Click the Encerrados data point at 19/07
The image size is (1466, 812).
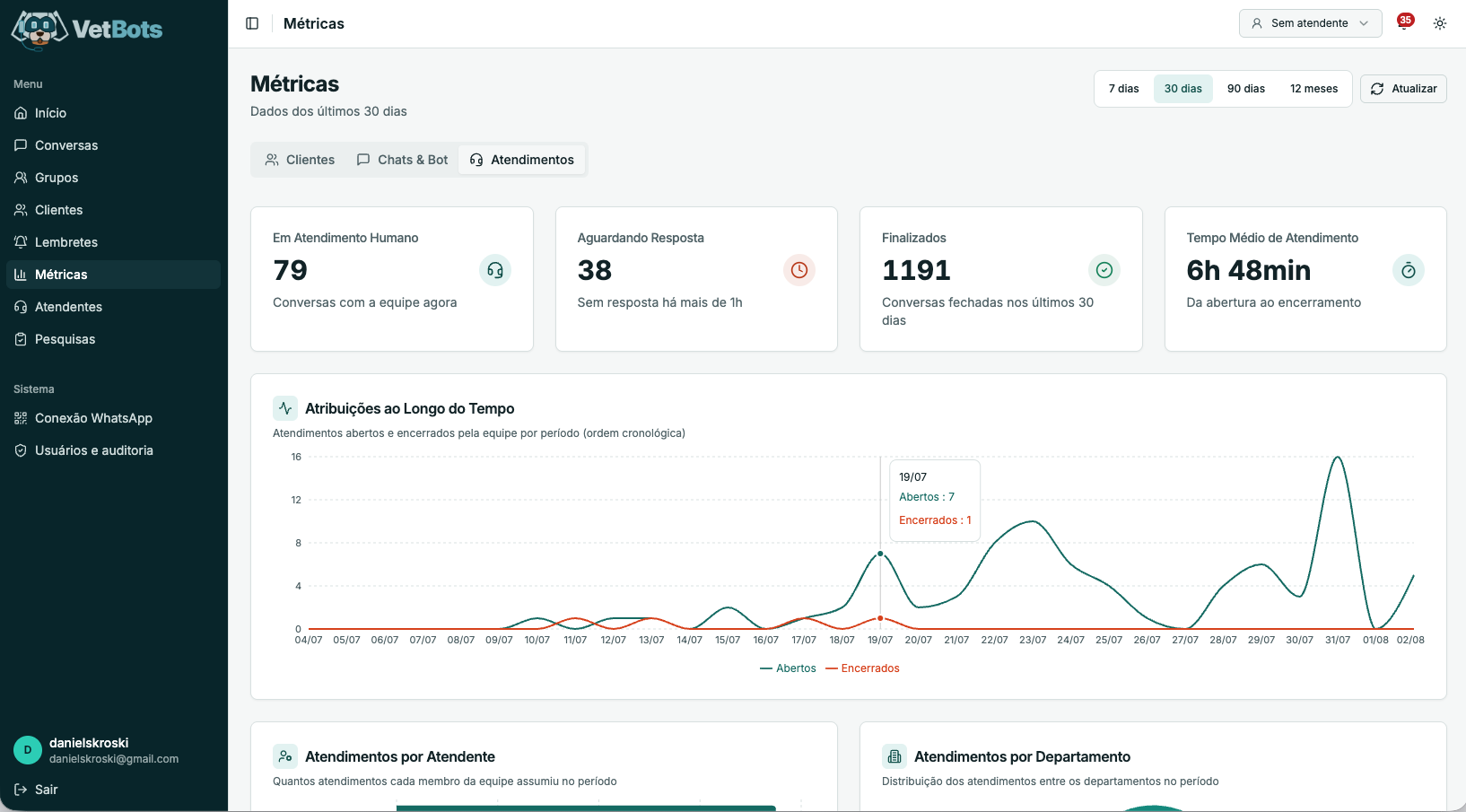pos(880,618)
